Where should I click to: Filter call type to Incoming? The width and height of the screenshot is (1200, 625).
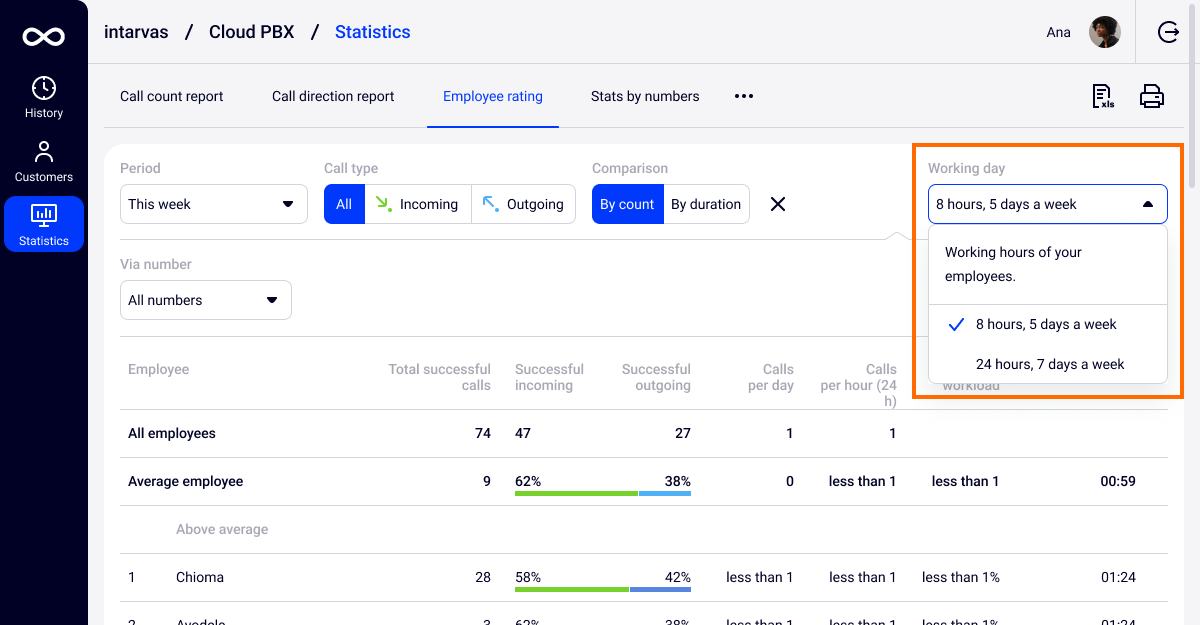(417, 204)
